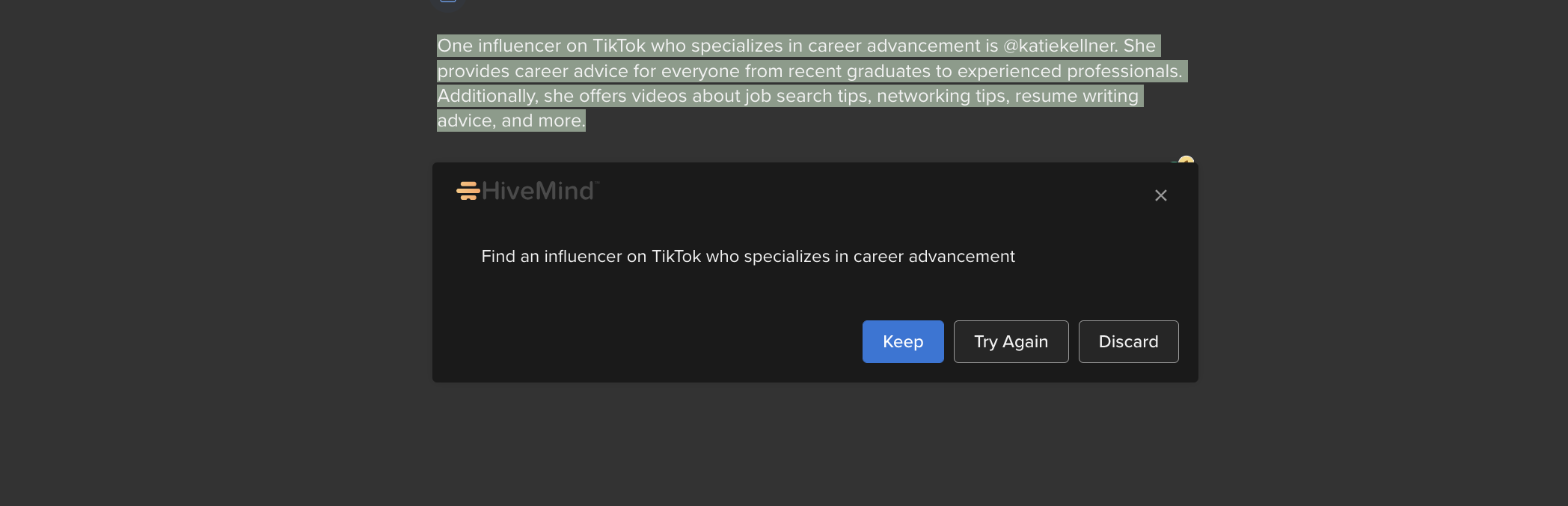The image size is (1568, 506).
Task: Click 'resume writing' in the highlighted text
Action: click(1077, 96)
